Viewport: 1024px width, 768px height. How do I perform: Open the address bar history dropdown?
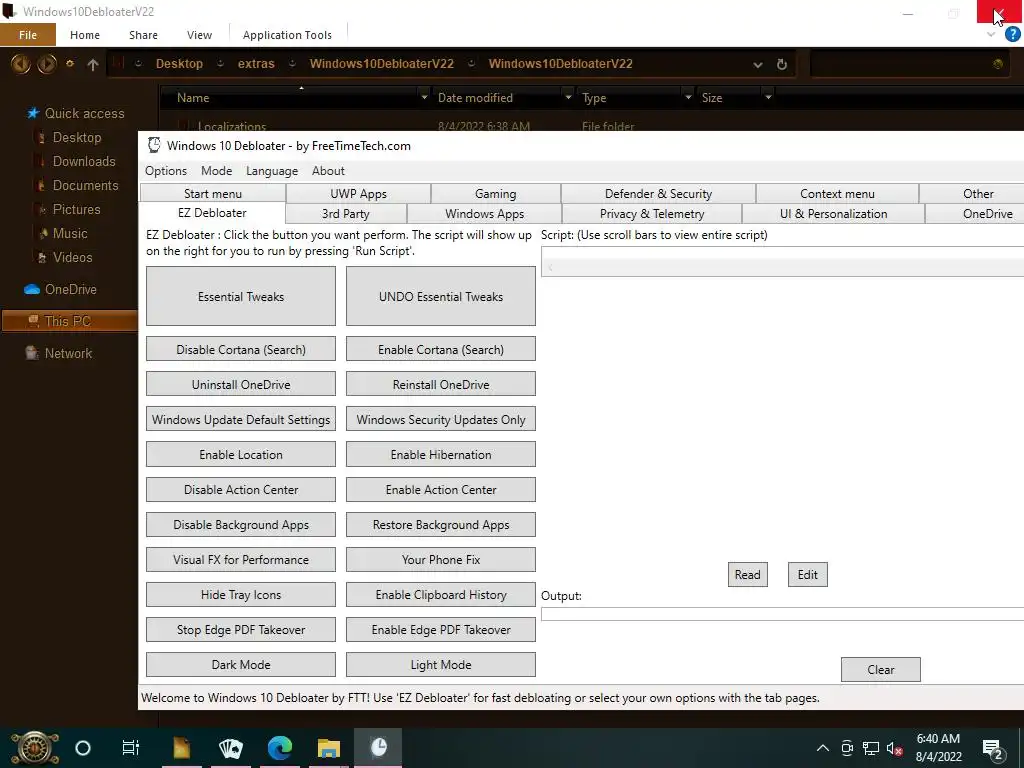pos(758,65)
